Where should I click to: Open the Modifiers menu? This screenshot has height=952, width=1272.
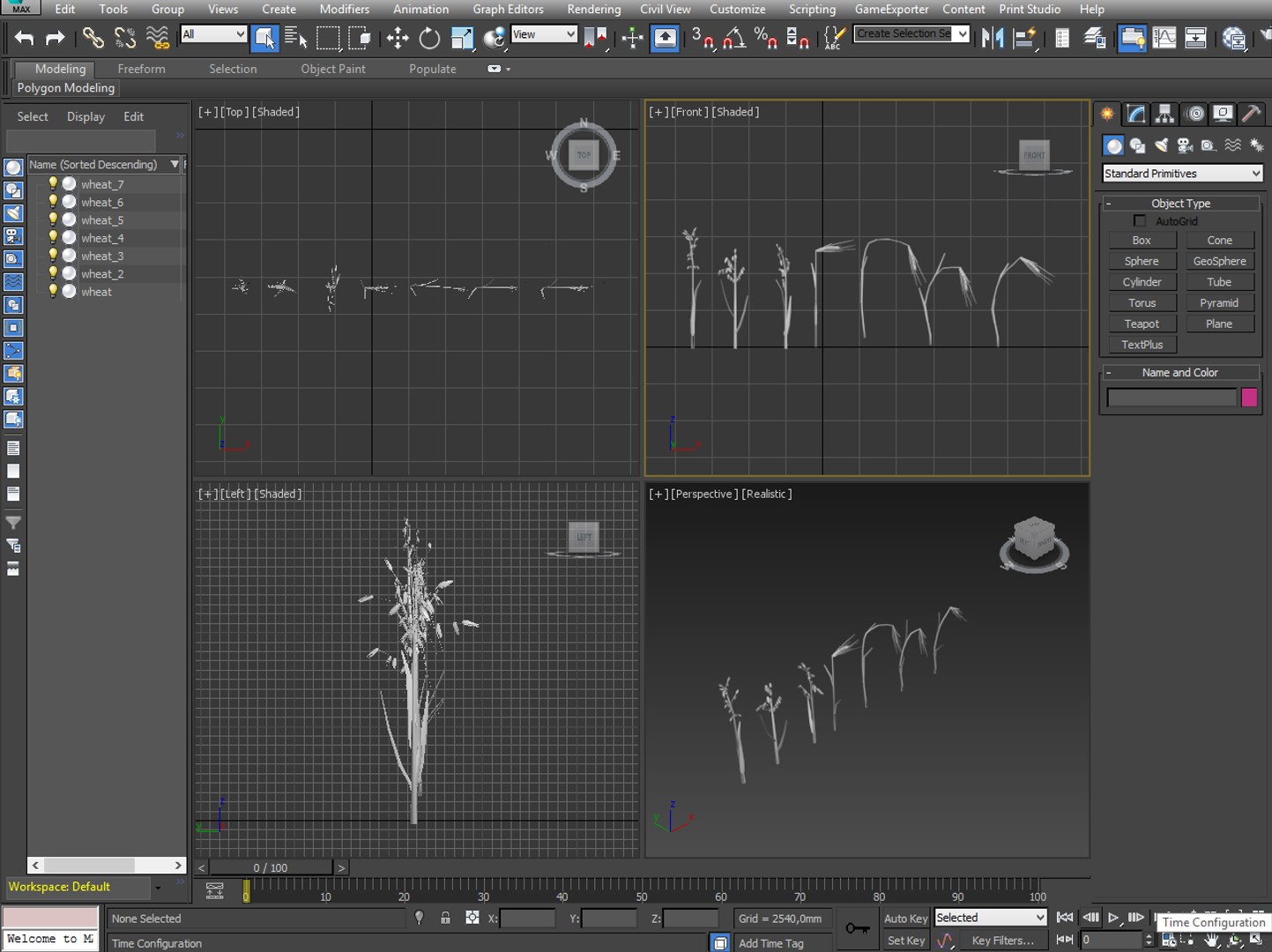coord(345,9)
